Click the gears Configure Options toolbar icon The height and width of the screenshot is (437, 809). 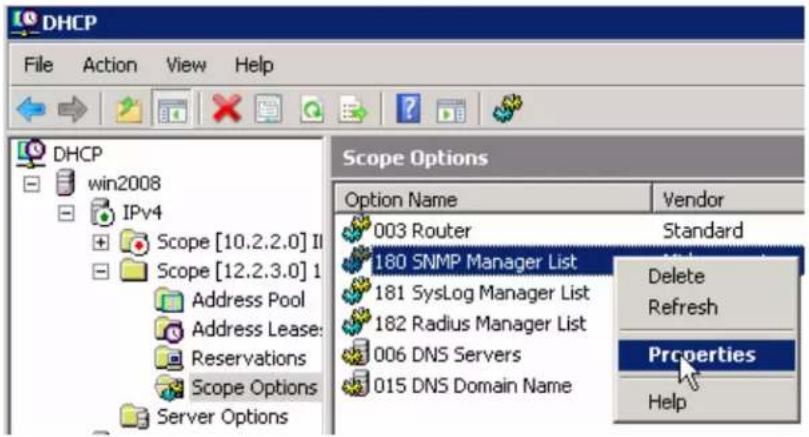tap(507, 108)
